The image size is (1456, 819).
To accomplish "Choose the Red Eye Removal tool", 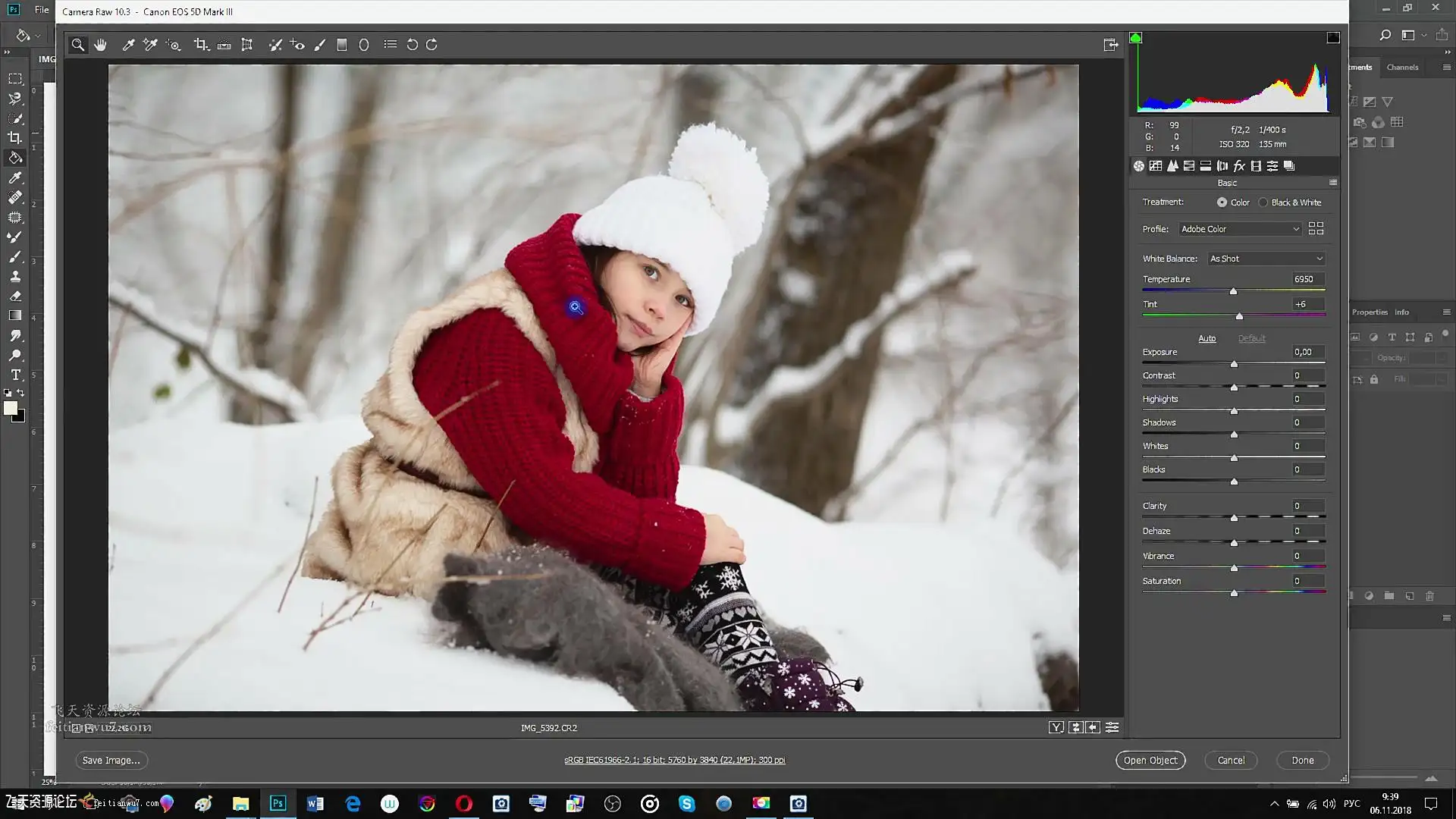I will [x=297, y=45].
